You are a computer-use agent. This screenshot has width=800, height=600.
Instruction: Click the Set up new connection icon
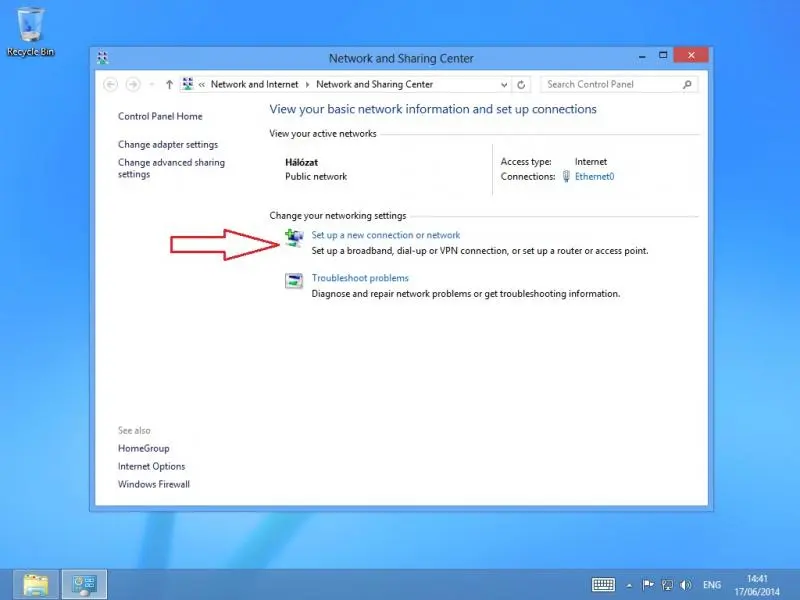click(x=294, y=238)
